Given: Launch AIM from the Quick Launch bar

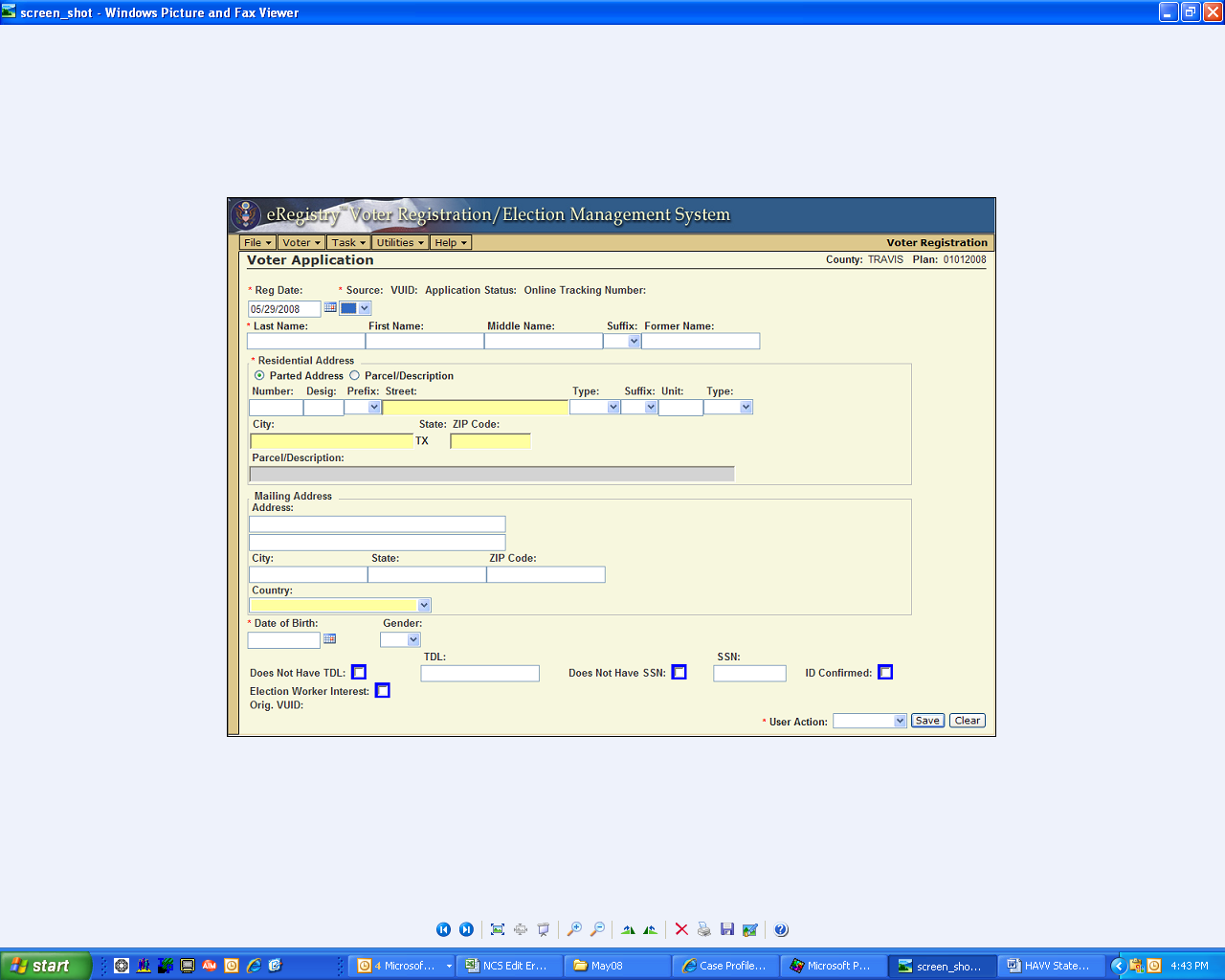Looking at the screenshot, I should click(x=209, y=966).
